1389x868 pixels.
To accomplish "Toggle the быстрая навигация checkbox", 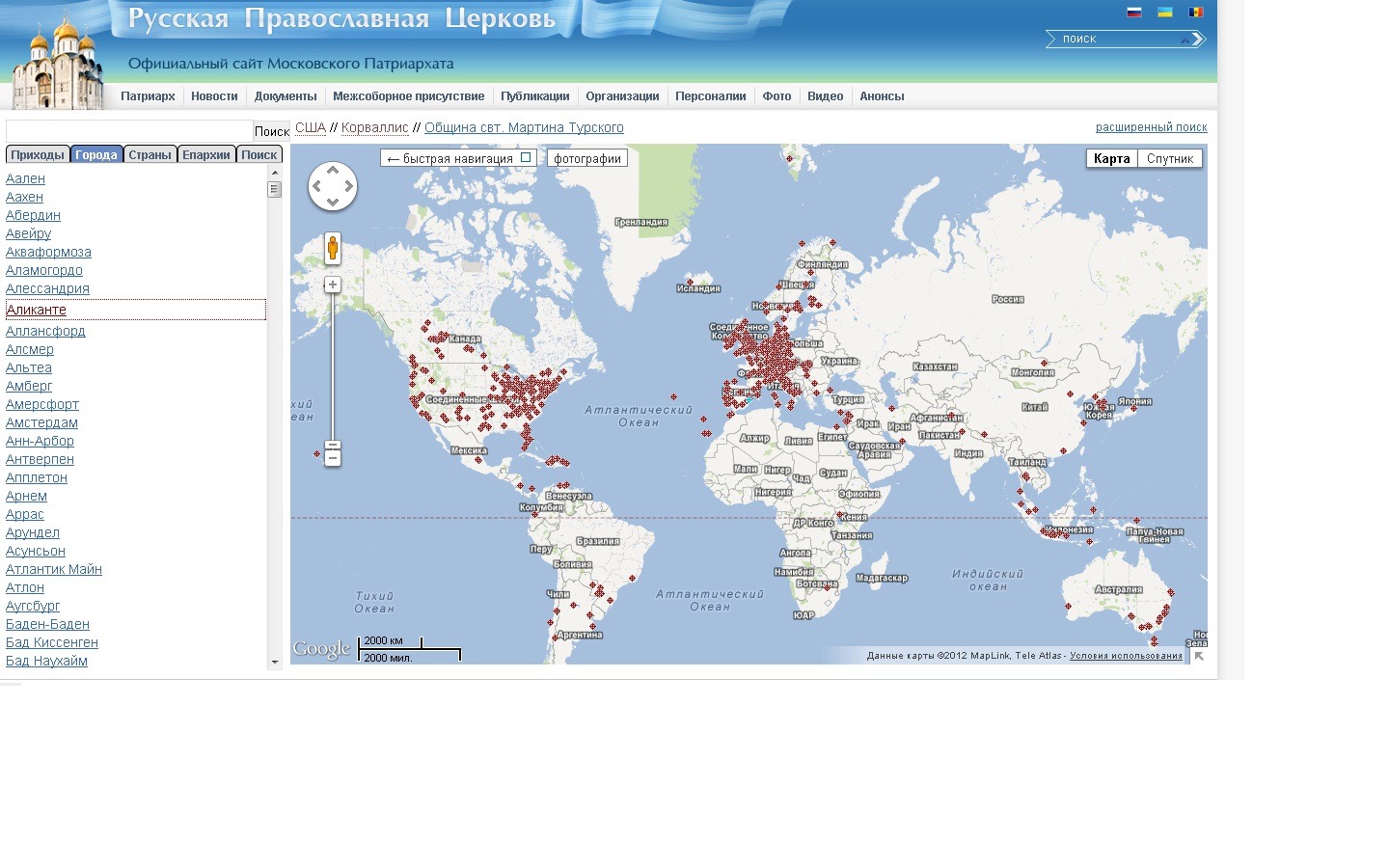I will [526, 157].
